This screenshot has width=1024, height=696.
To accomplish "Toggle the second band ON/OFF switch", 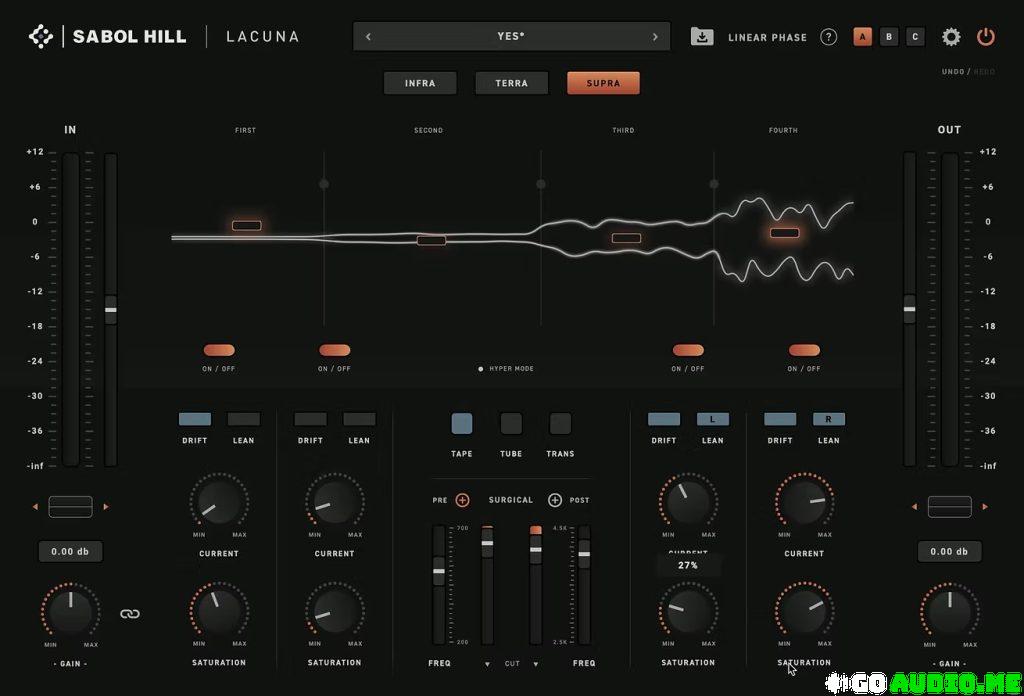I will coord(334,350).
